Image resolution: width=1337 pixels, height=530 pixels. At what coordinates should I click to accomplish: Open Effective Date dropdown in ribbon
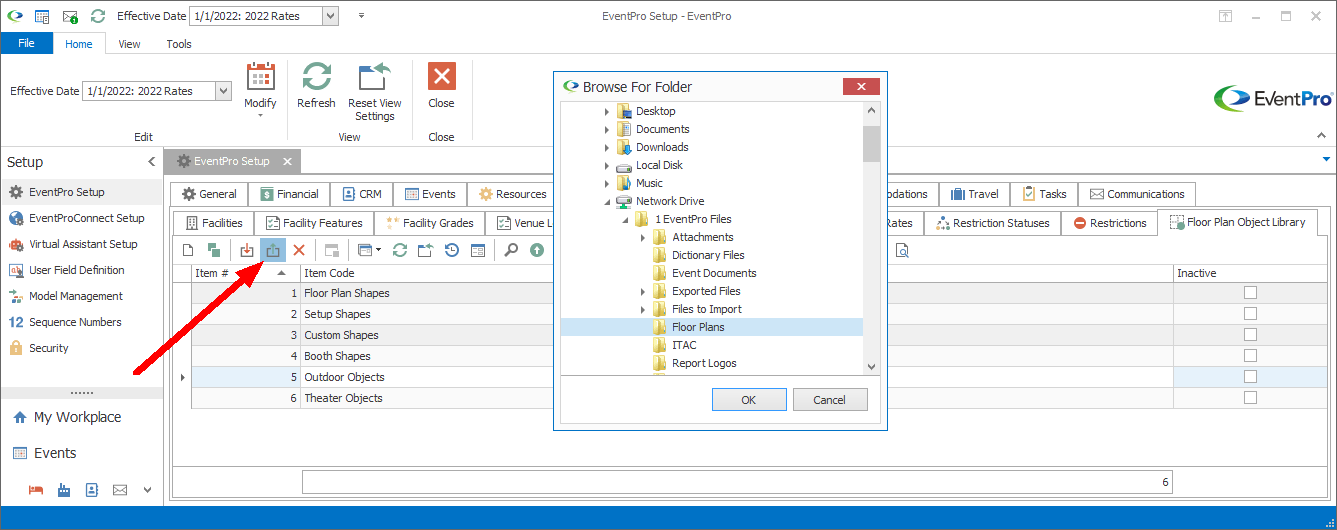[224, 91]
